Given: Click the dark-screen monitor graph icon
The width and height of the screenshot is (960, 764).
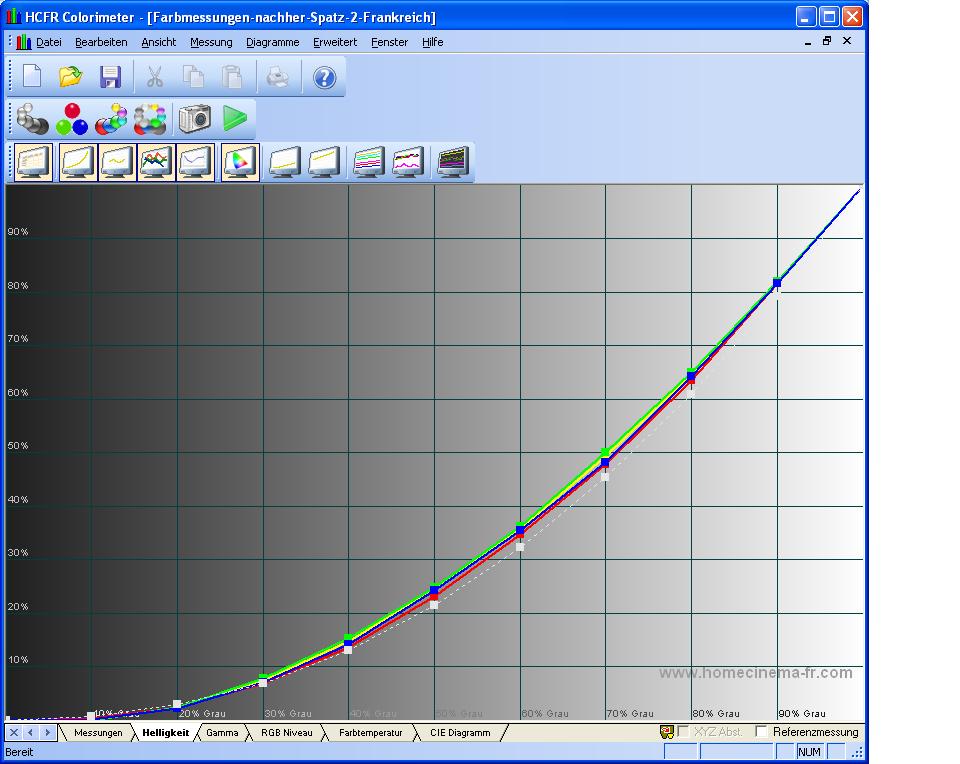Looking at the screenshot, I should click(453, 162).
